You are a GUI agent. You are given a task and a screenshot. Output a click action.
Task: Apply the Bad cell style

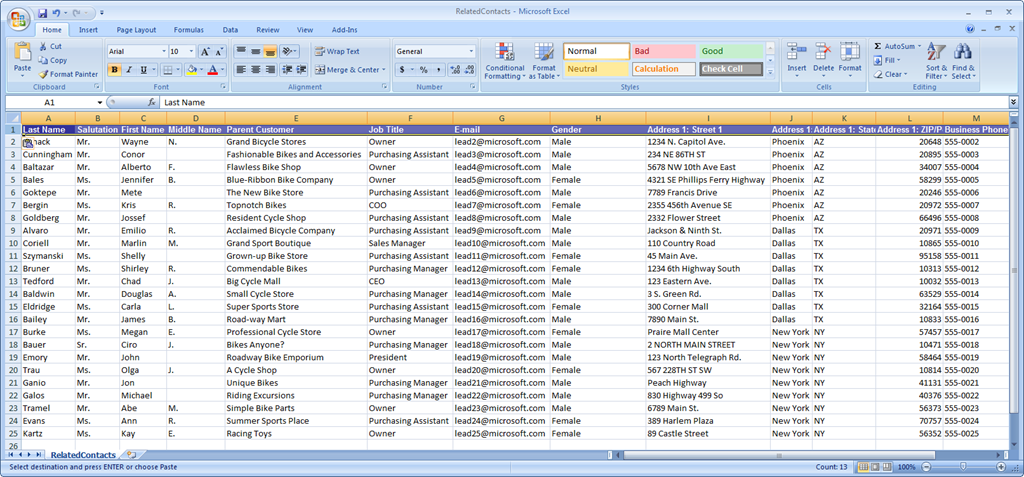click(663, 52)
